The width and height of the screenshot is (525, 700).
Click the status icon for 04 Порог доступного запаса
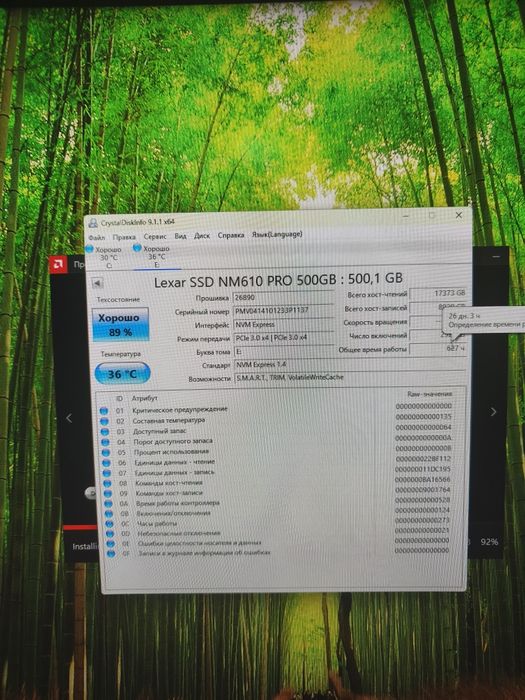click(105, 442)
